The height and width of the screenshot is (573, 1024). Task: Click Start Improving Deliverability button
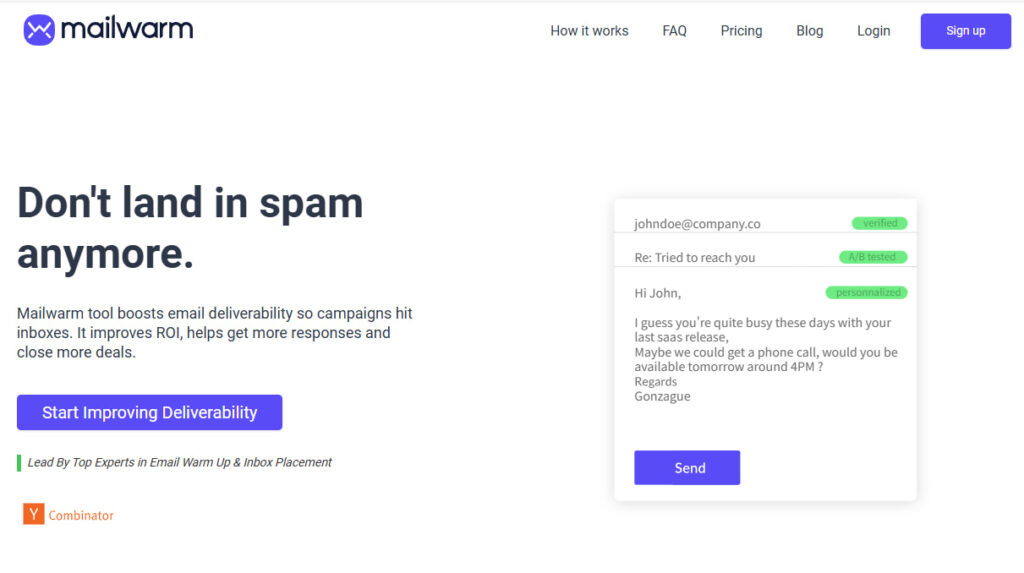coord(150,412)
